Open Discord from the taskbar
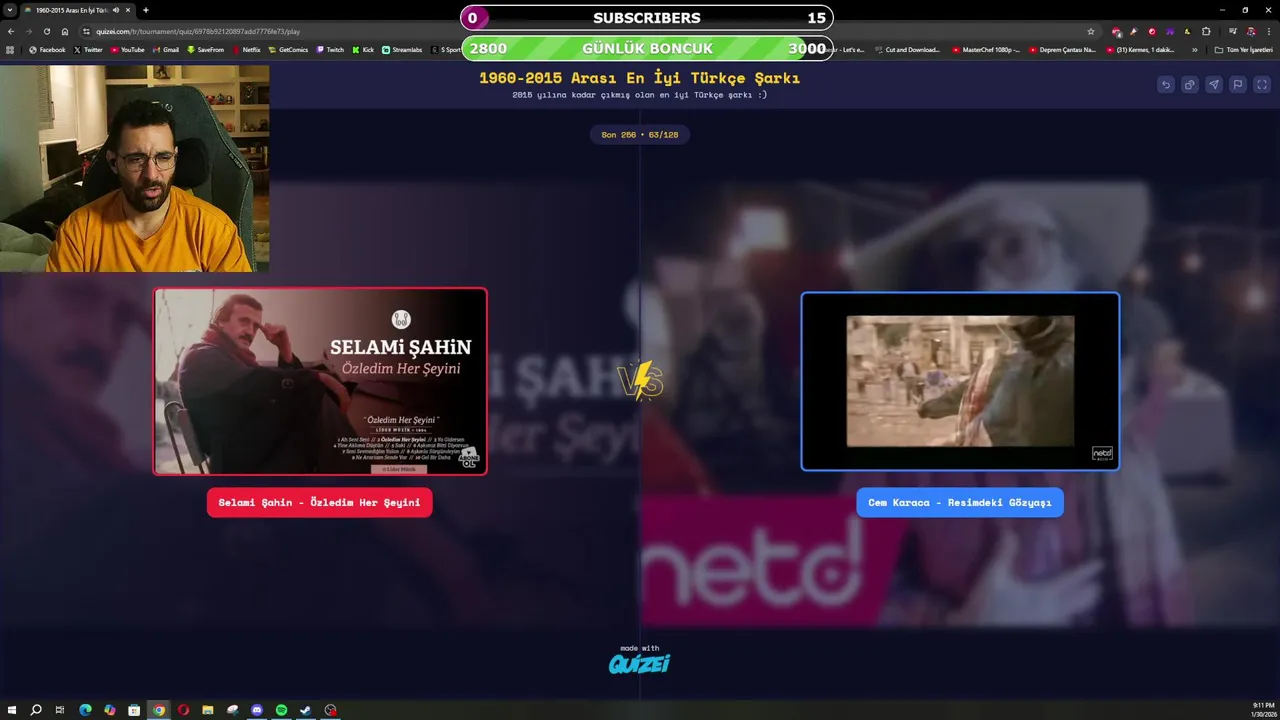Image resolution: width=1280 pixels, height=720 pixels. tap(257, 710)
